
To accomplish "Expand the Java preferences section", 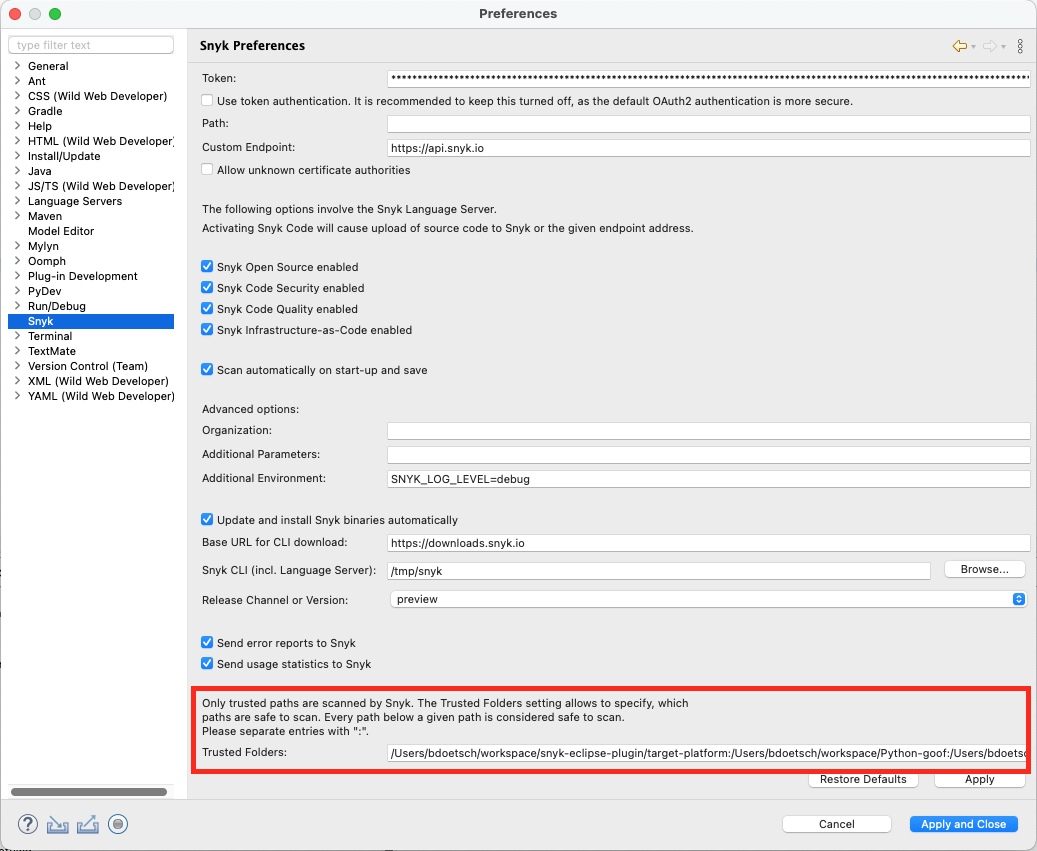I will 17,171.
